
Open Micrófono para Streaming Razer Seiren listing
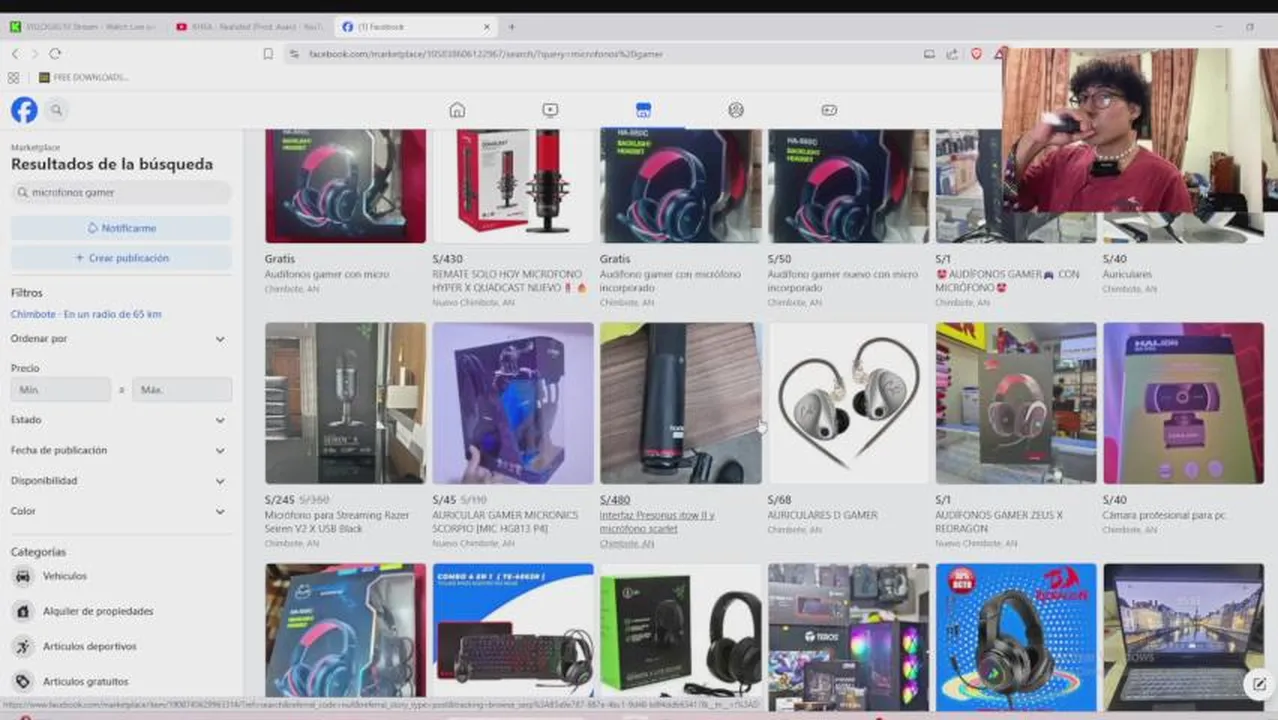(x=337, y=521)
